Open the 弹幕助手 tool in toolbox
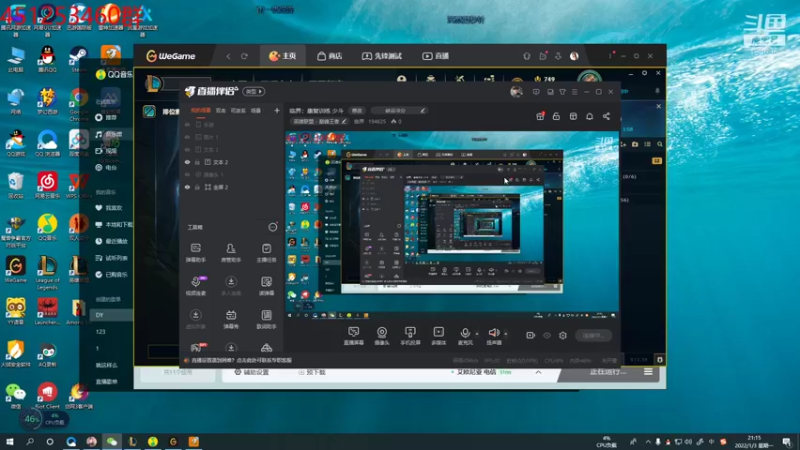This screenshot has height=450, width=800. coord(195,253)
